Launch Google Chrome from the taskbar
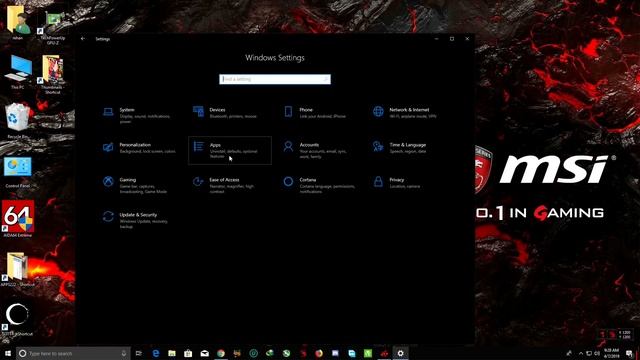This screenshot has width=640, height=360. (x=221, y=353)
